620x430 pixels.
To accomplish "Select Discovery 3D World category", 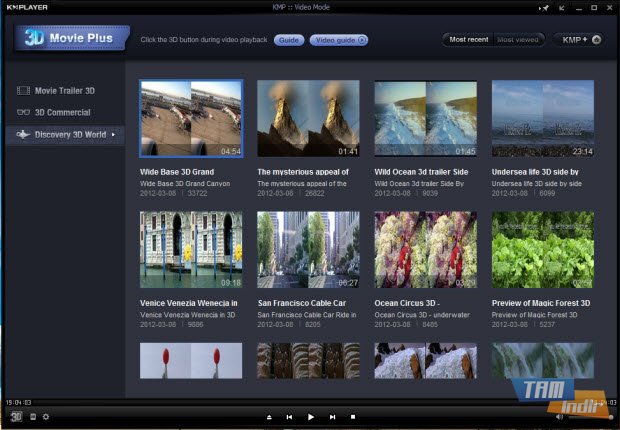I will pyautogui.click(x=65, y=134).
